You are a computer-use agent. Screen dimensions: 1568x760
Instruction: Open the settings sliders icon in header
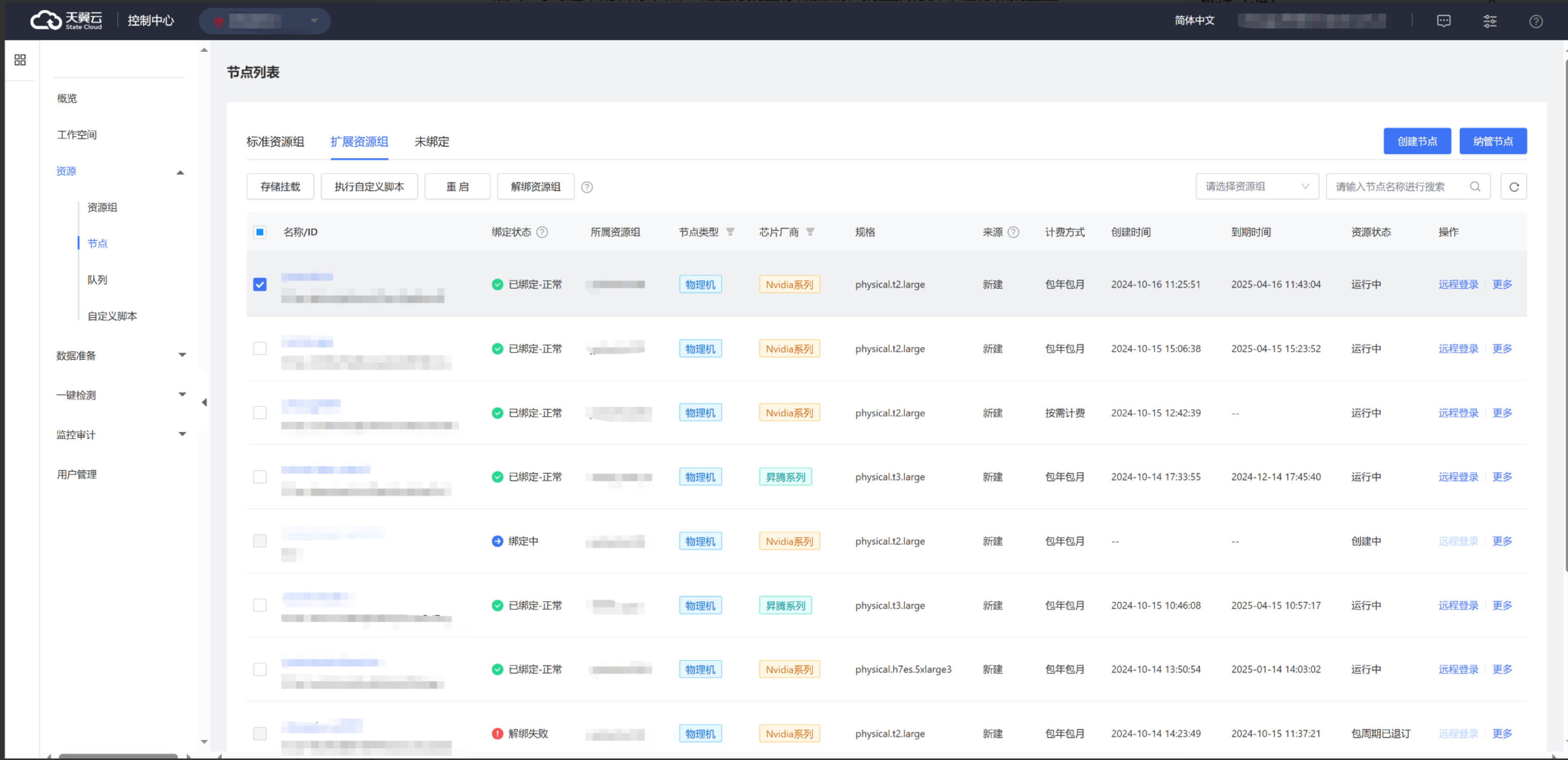[1490, 22]
